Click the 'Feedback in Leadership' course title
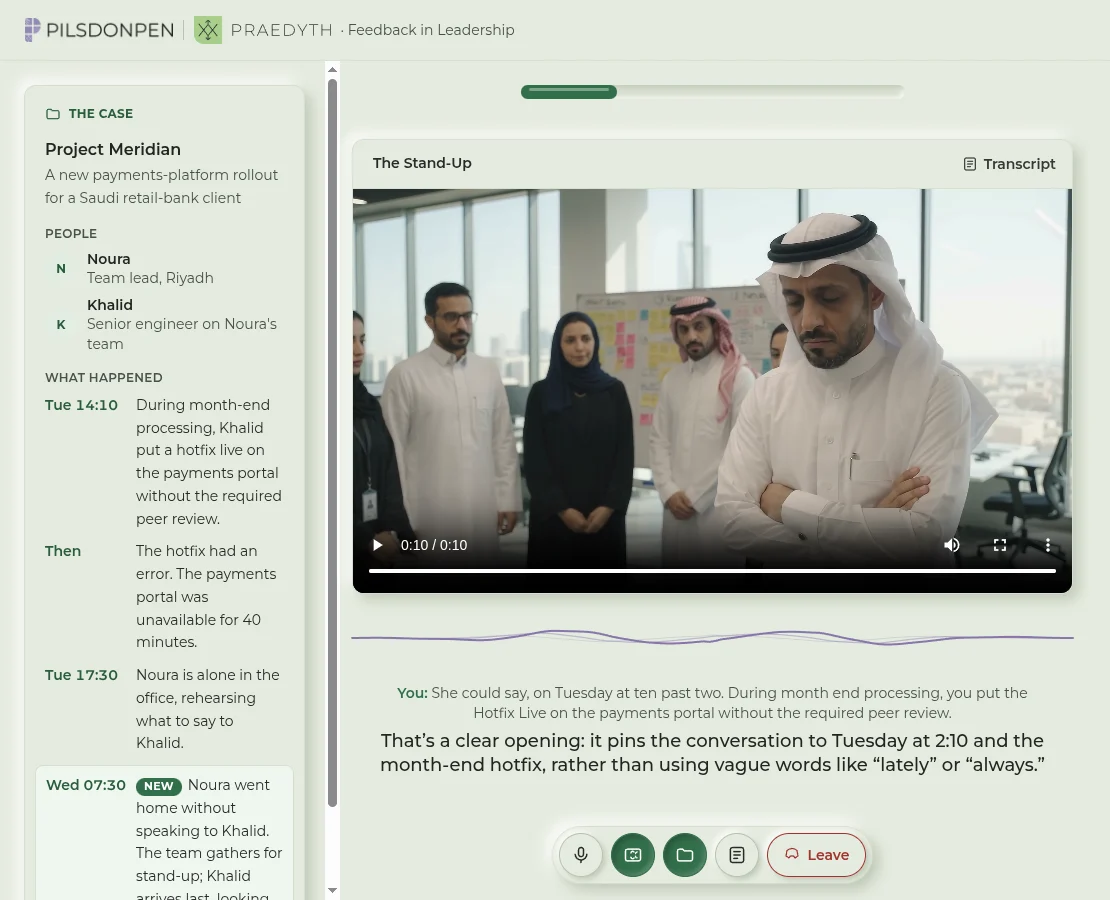The image size is (1110, 900). pos(431,30)
